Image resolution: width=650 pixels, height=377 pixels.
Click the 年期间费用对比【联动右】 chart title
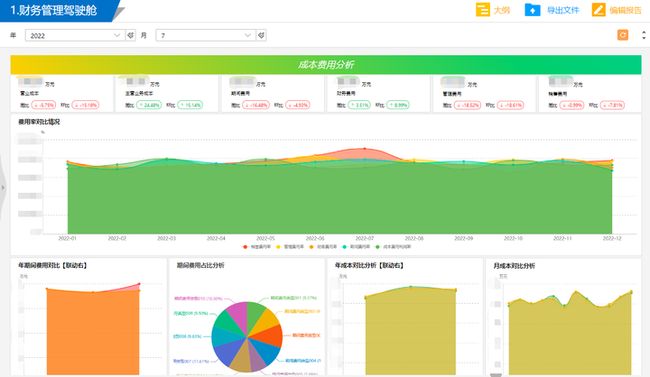pos(53,265)
